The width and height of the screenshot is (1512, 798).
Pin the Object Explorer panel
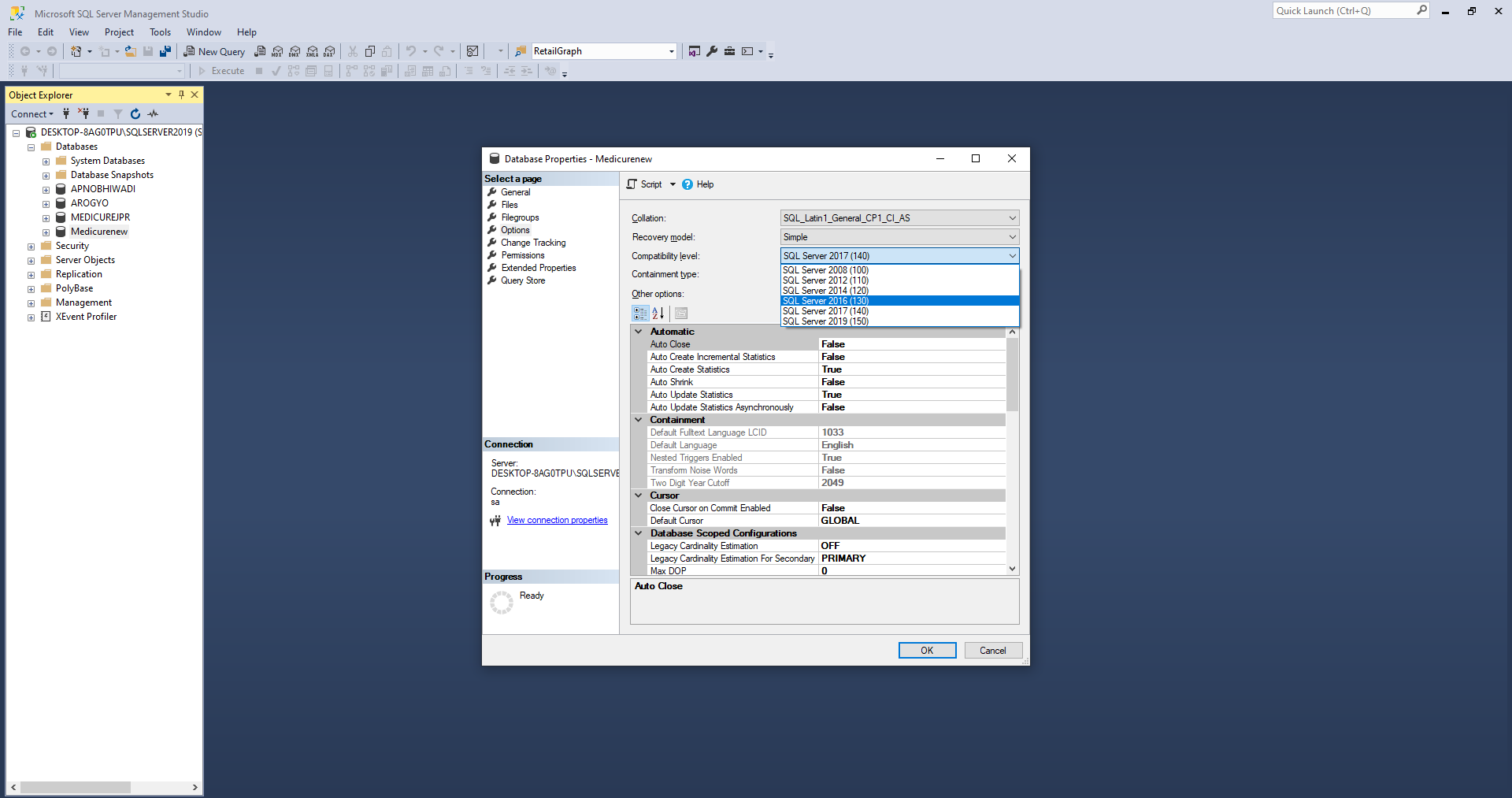click(x=181, y=95)
